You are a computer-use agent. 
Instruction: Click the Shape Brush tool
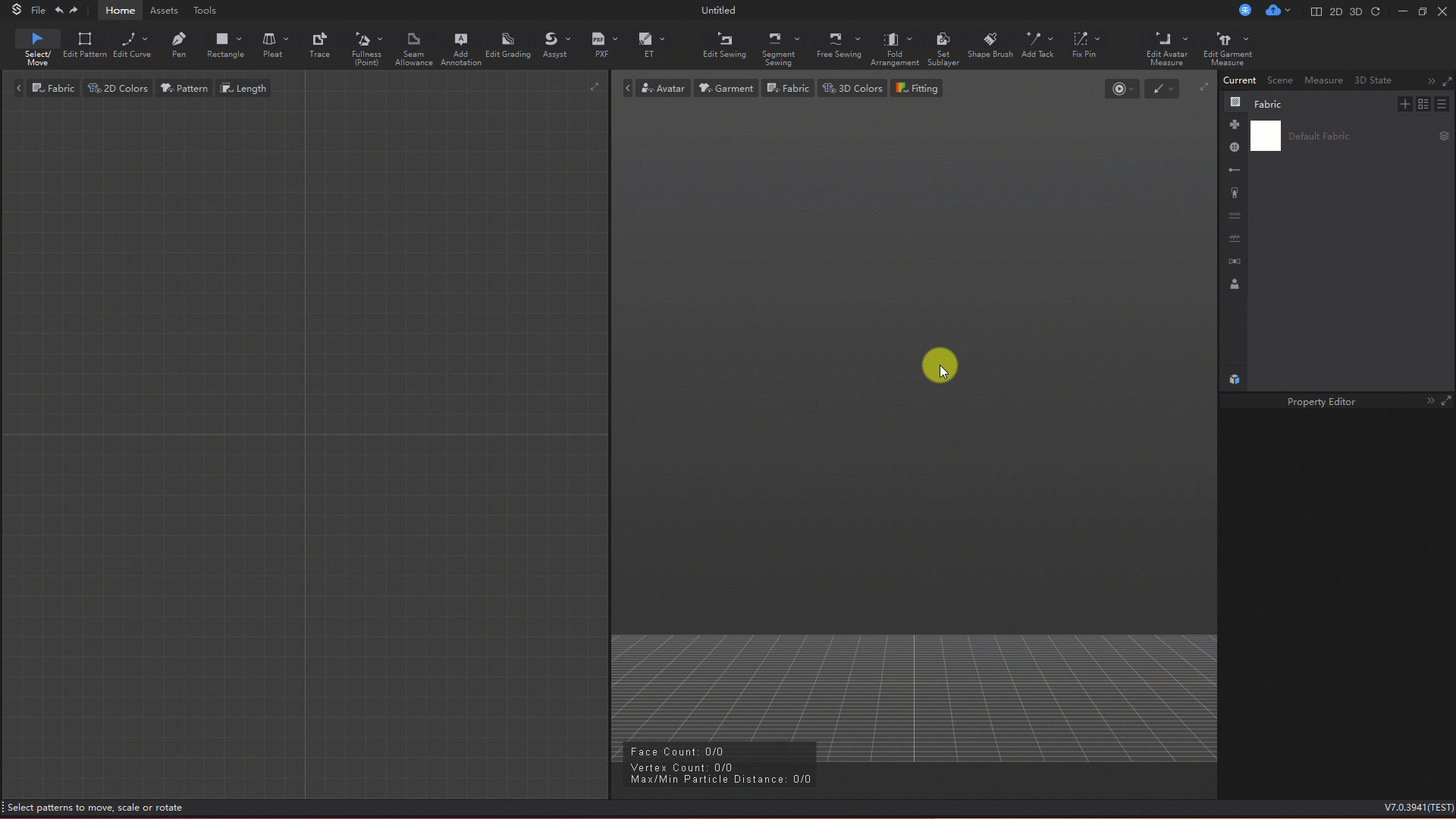click(990, 44)
